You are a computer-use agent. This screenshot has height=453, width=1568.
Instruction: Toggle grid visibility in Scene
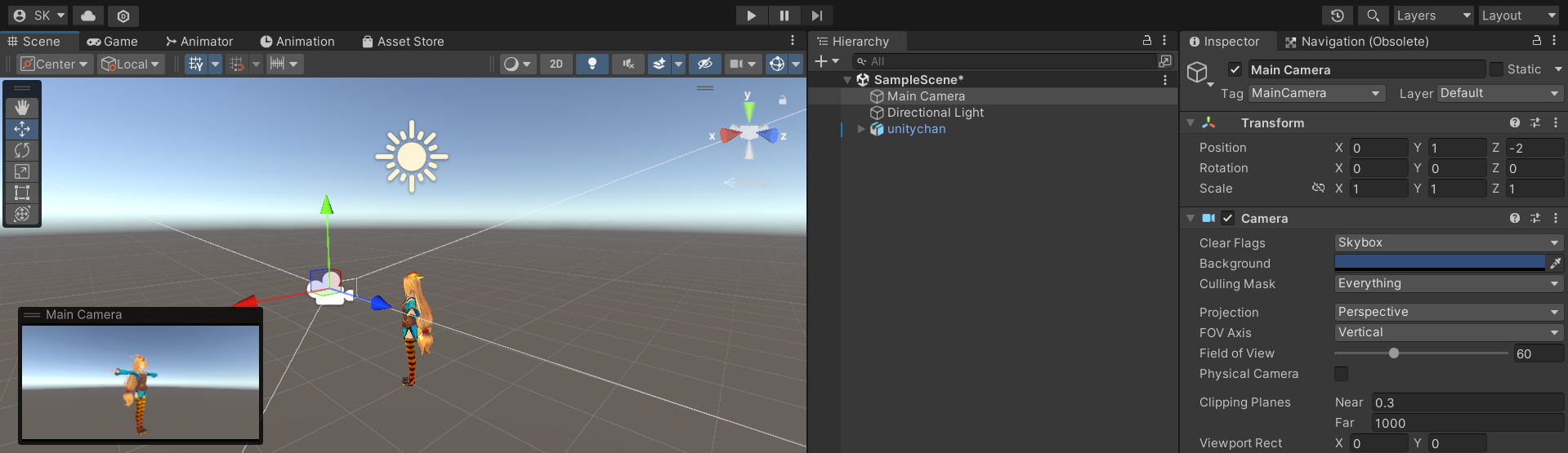(196, 64)
